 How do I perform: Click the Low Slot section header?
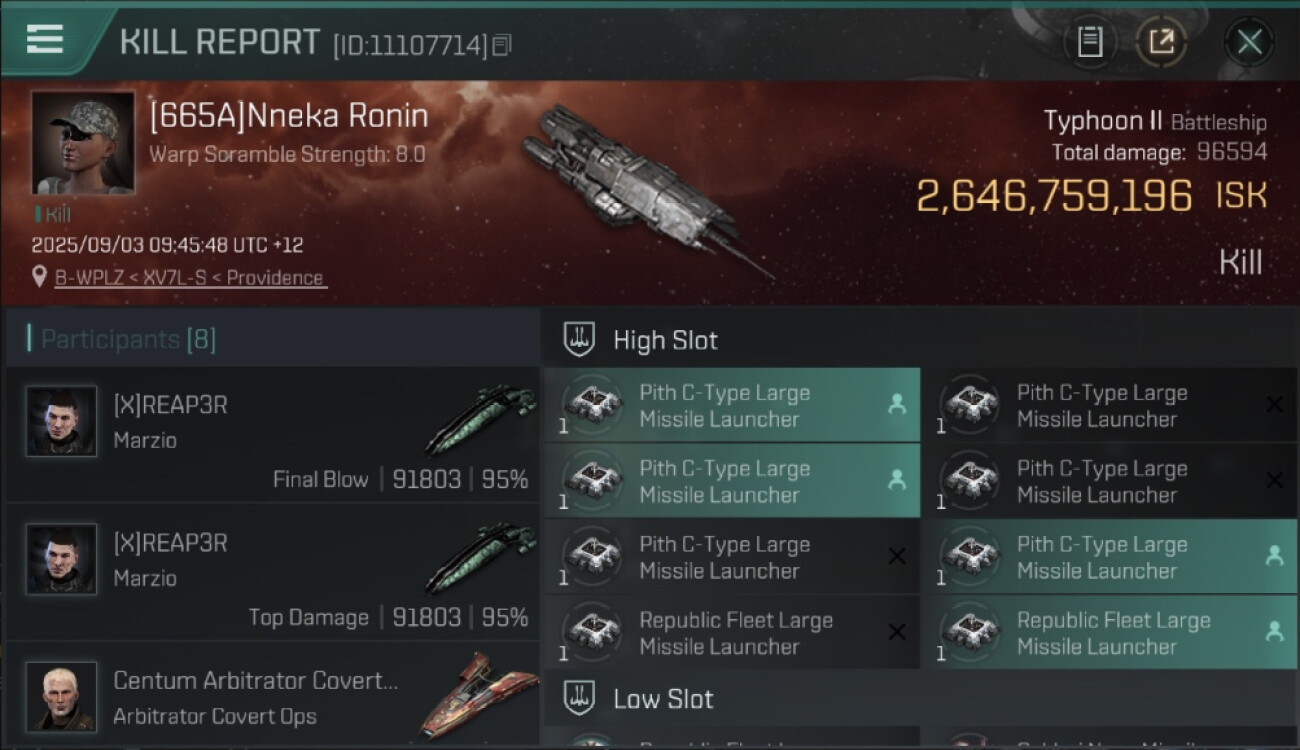[663, 699]
